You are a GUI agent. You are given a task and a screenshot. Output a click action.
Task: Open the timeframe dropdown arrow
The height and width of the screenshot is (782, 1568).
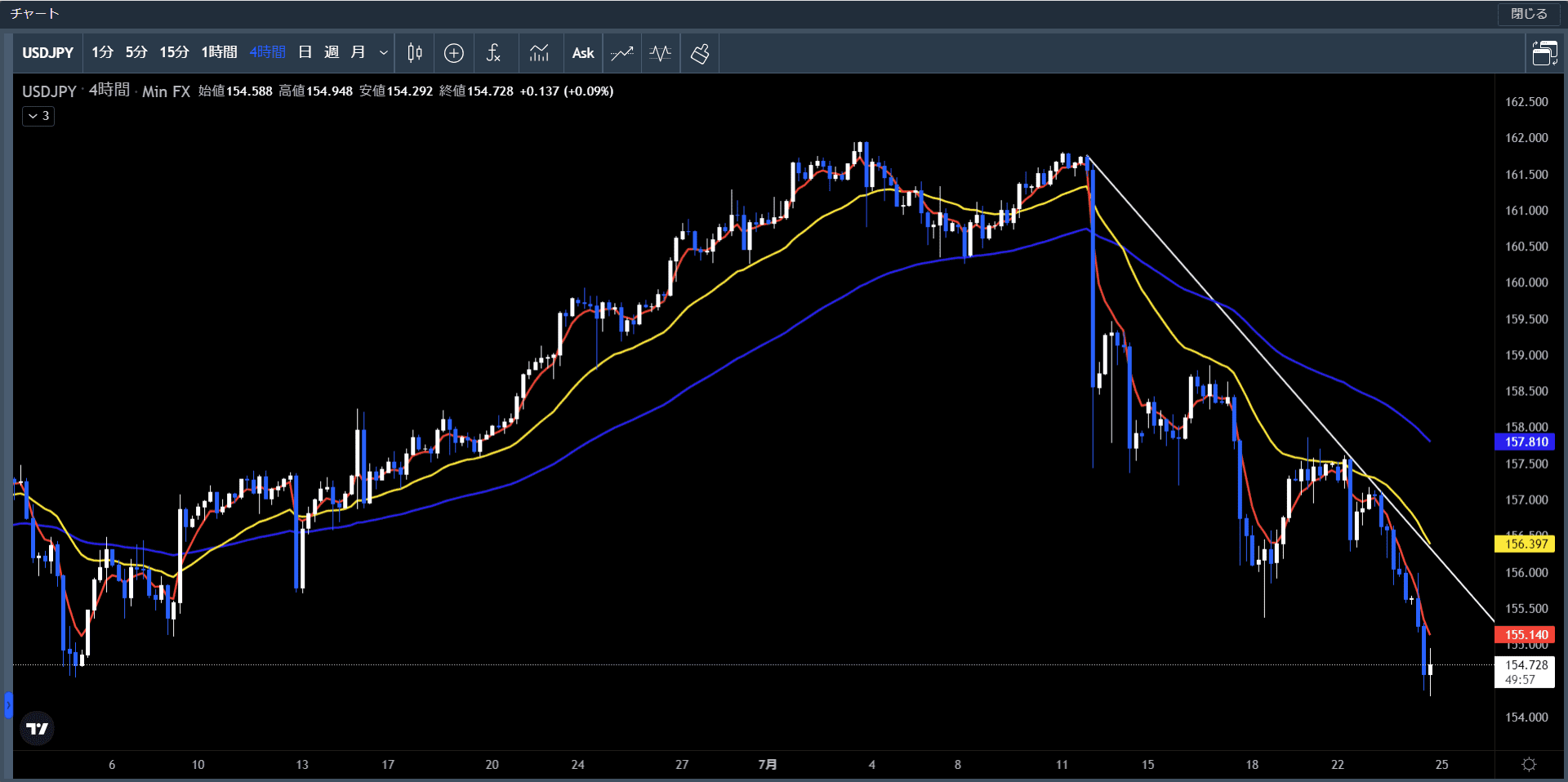(x=383, y=53)
